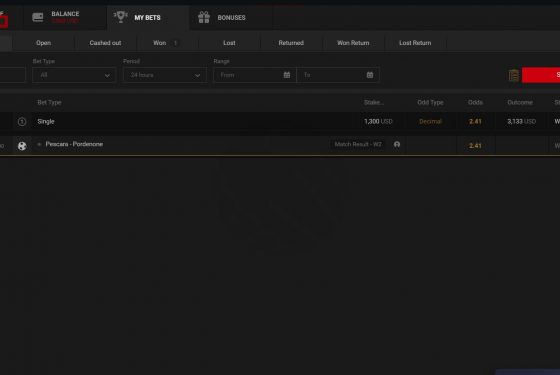Image resolution: width=560 pixels, height=375 pixels.
Task: Click the Decimal odd type value
Action: (430, 121)
